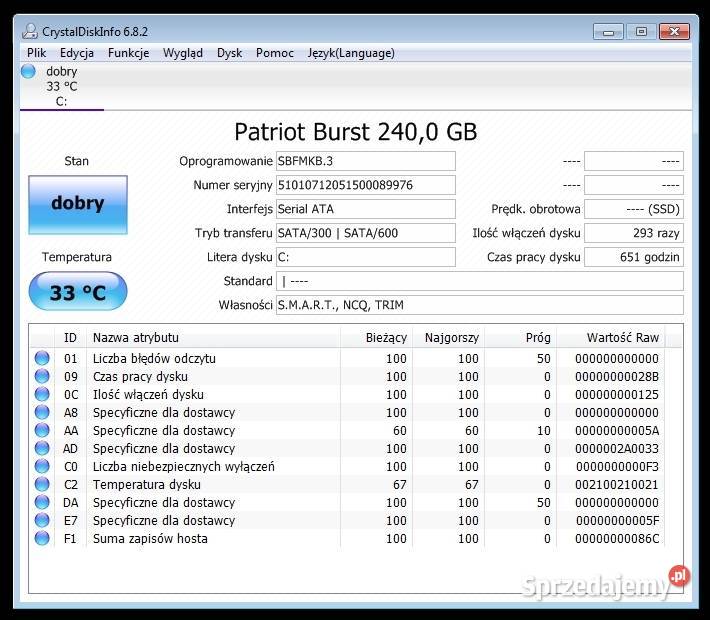The height and width of the screenshot is (620, 710).
Task: Click status orb for F1 Suma zapisów hosta
Action: click(42, 538)
